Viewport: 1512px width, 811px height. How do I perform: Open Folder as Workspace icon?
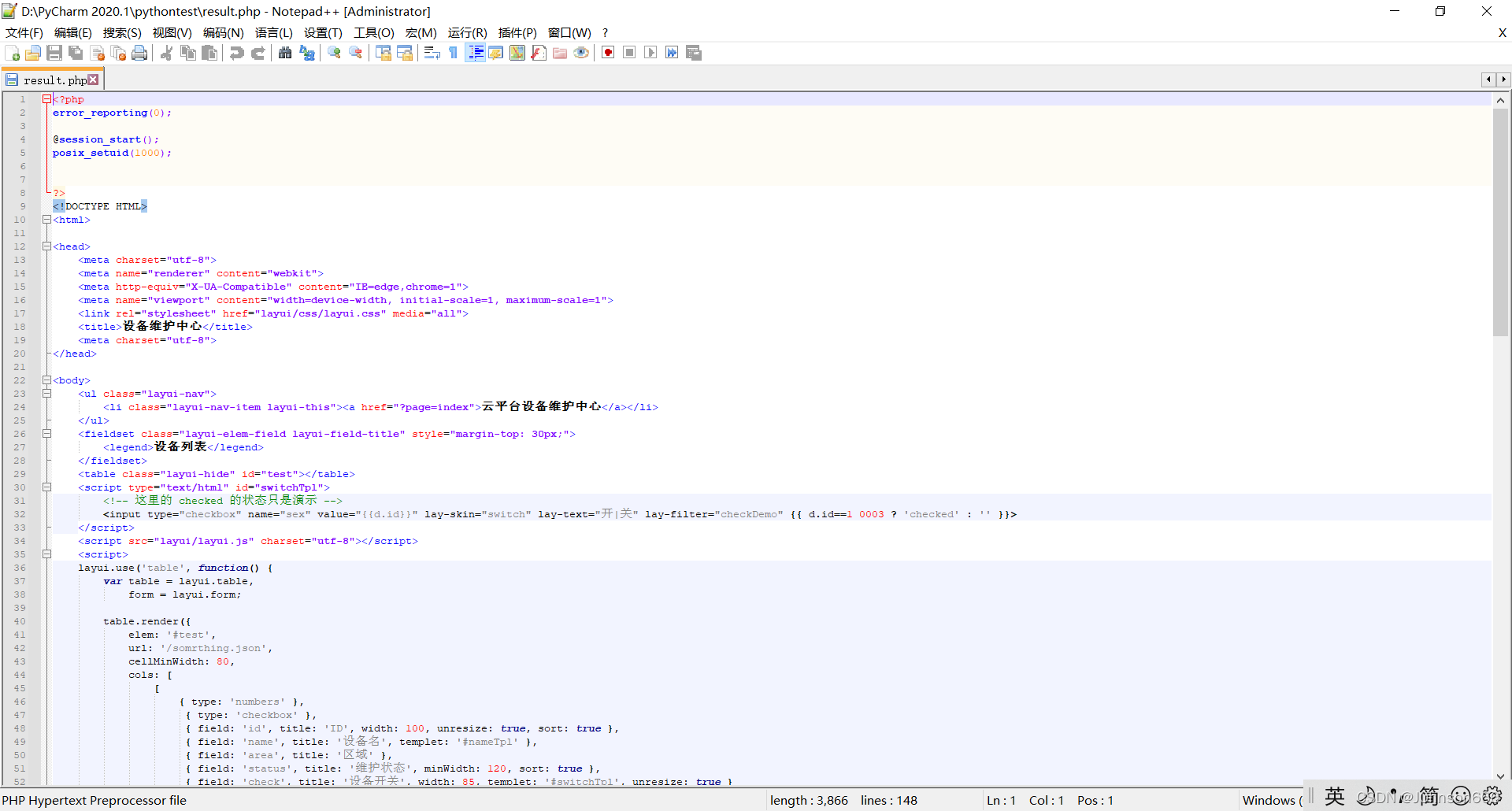[560, 53]
